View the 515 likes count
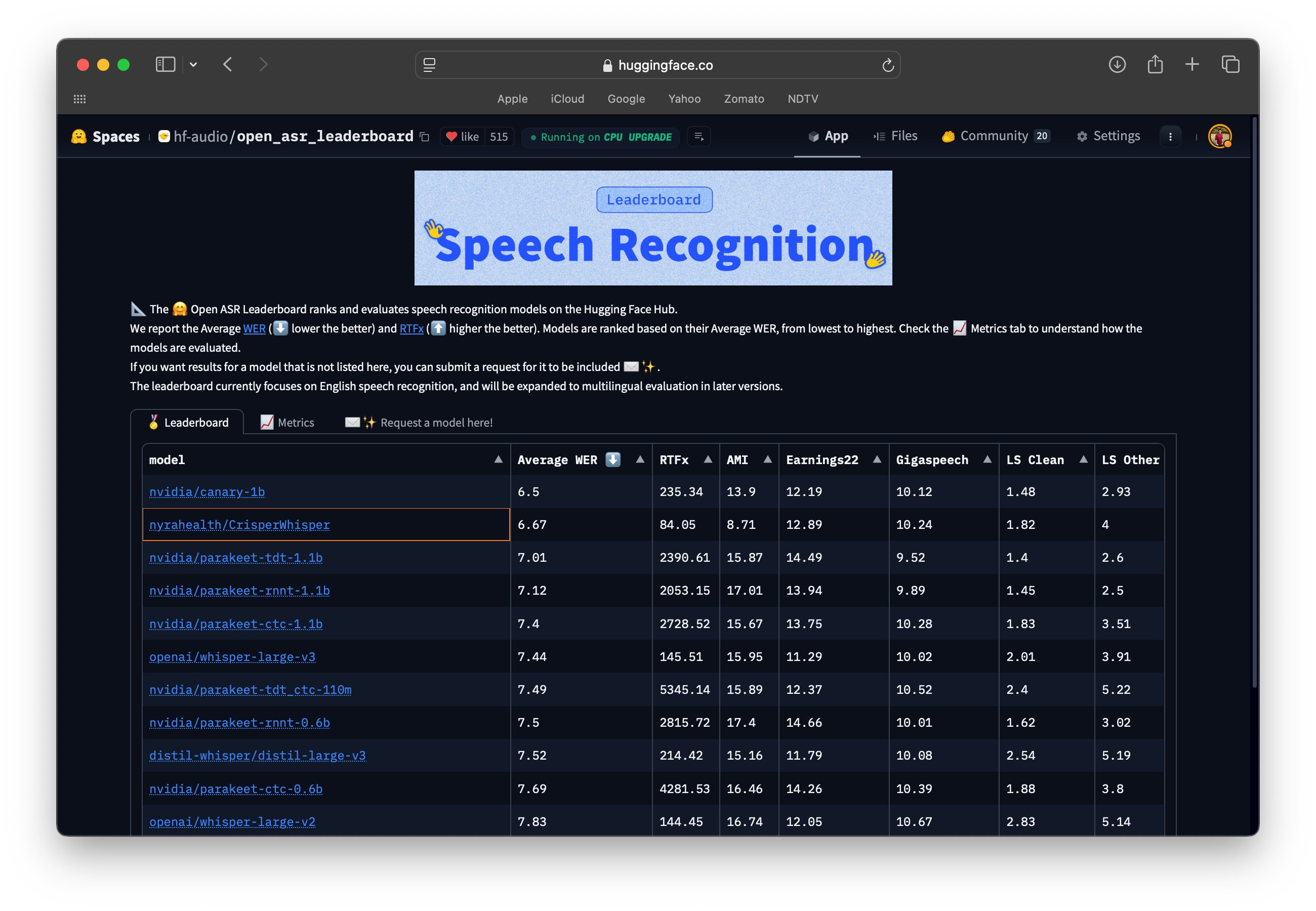The height and width of the screenshot is (911, 1316). click(x=499, y=137)
